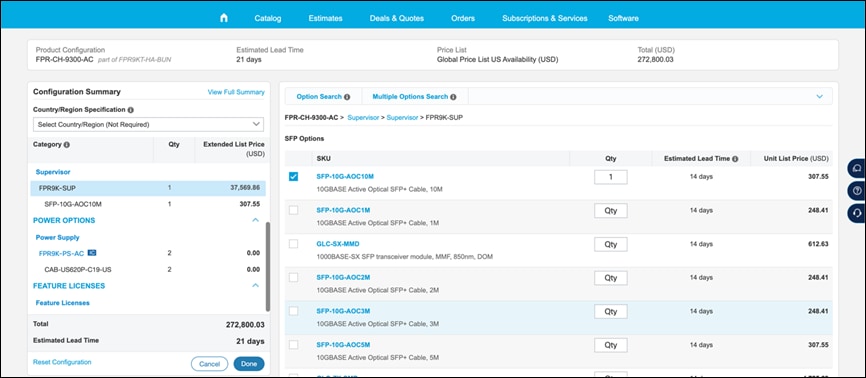Go to the home icon in top navigation

click(x=224, y=18)
